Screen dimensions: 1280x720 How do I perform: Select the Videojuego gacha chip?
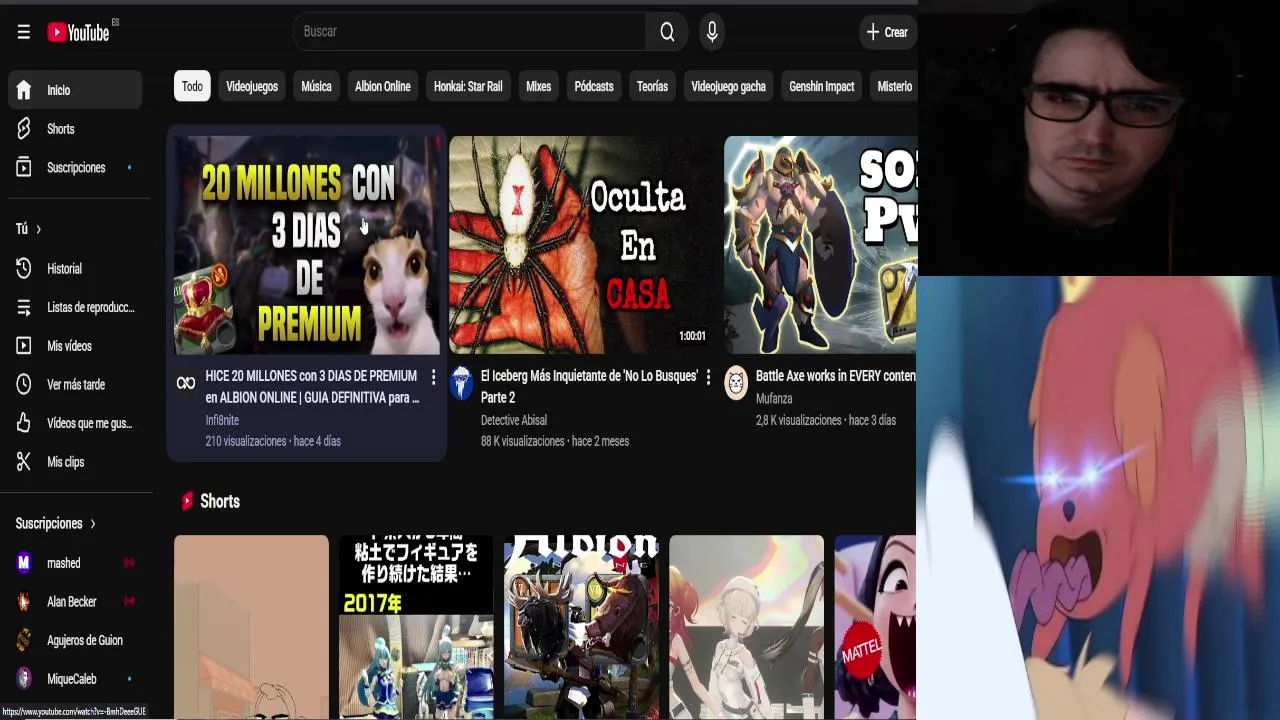coord(728,86)
